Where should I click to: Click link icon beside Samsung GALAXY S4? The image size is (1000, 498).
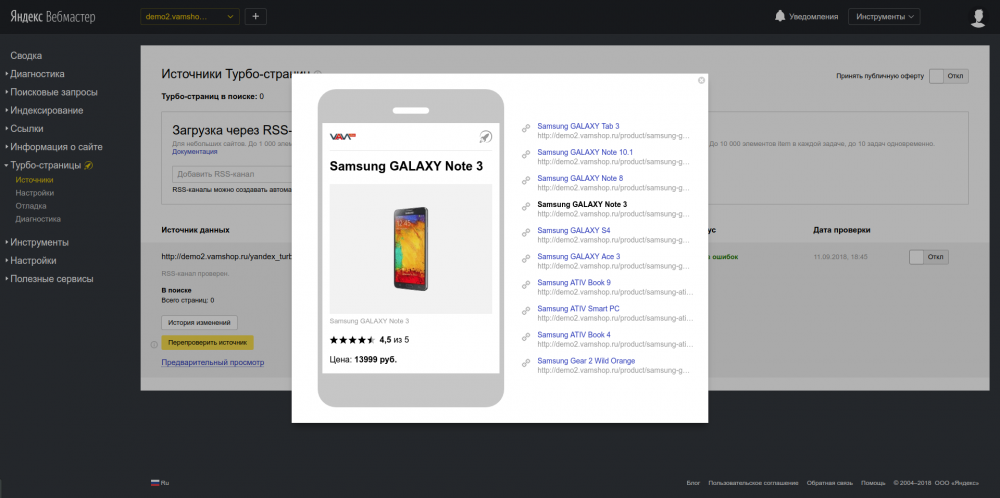tap(526, 233)
